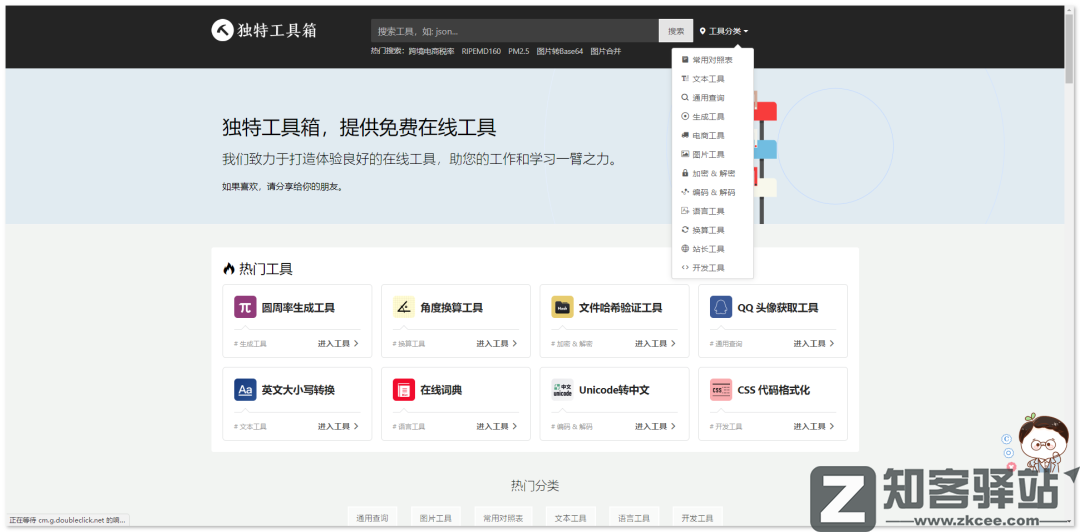Open the 图片转Base64 hot search link
The width and height of the screenshot is (1080, 532).
coord(560,51)
